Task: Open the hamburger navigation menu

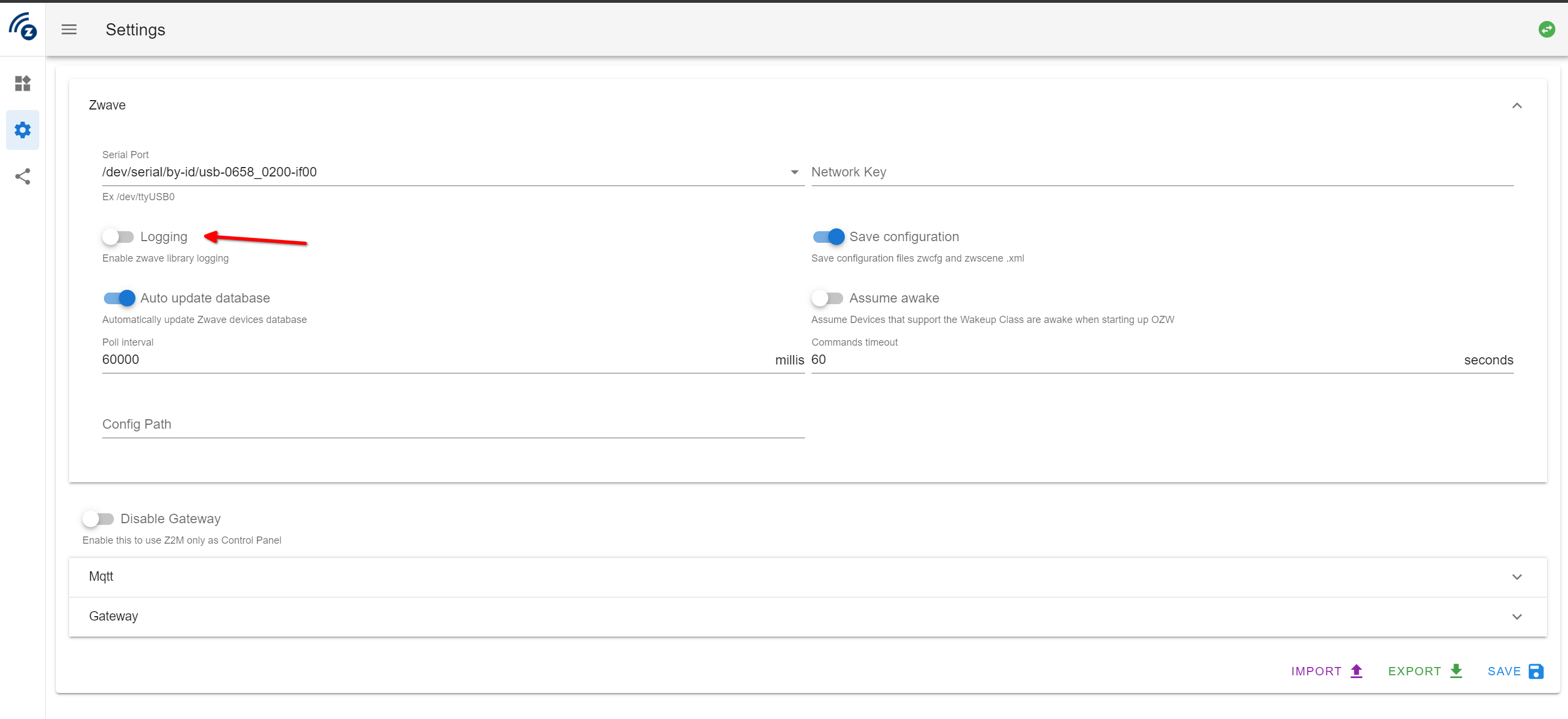Action: click(69, 29)
